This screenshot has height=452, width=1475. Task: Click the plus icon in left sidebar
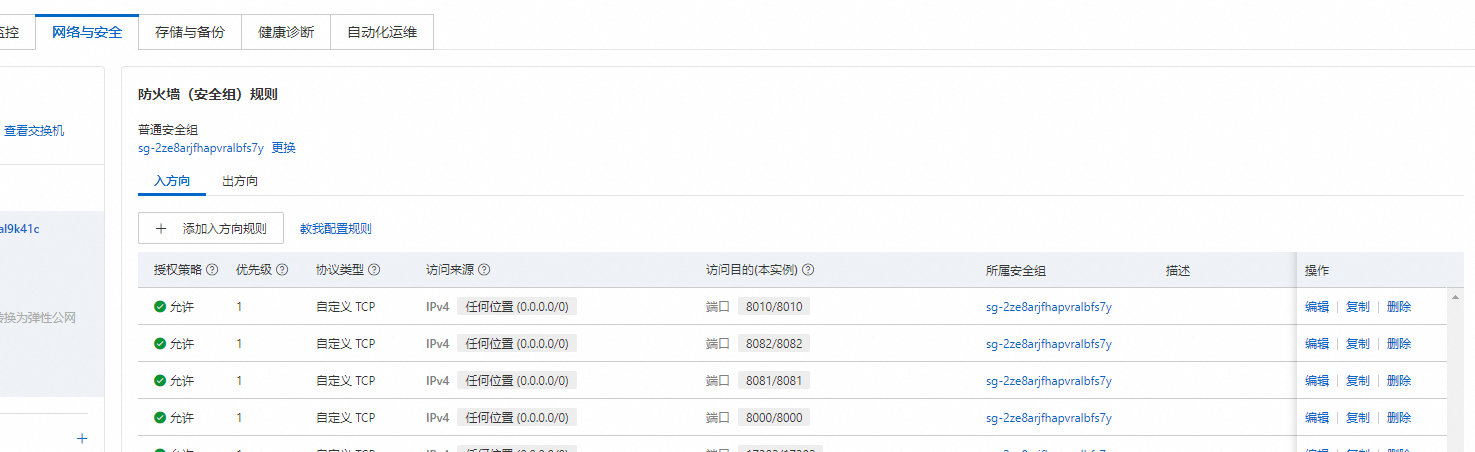(x=82, y=438)
